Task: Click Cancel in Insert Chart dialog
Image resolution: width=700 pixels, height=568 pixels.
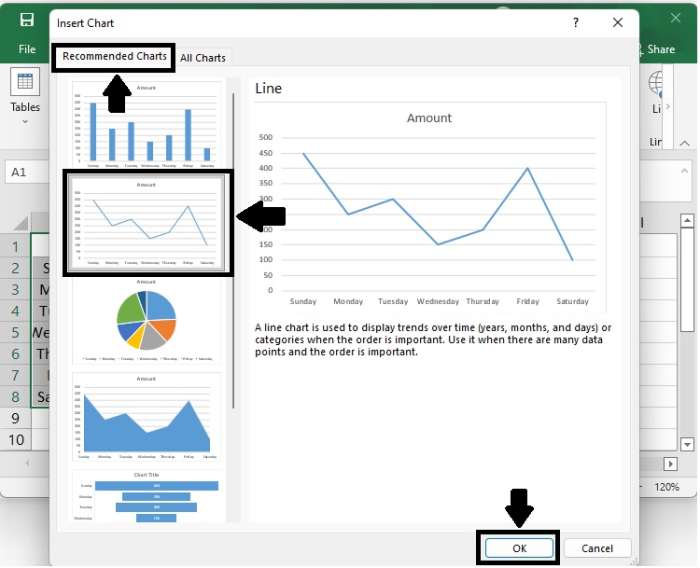Action: [597, 548]
